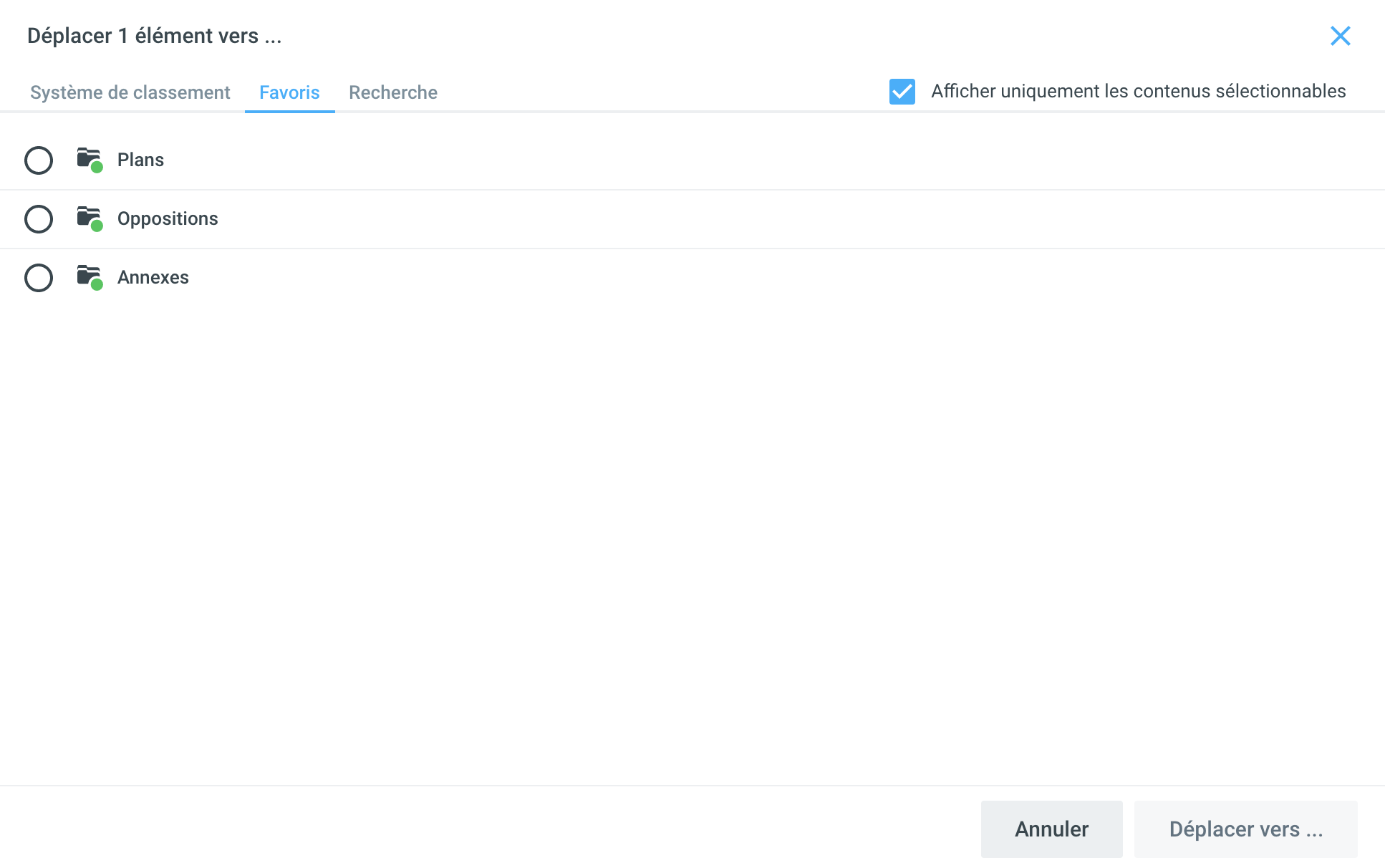Open the Favoris tab
The width and height of the screenshot is (1385, 868).
click(x=289, y=92)
